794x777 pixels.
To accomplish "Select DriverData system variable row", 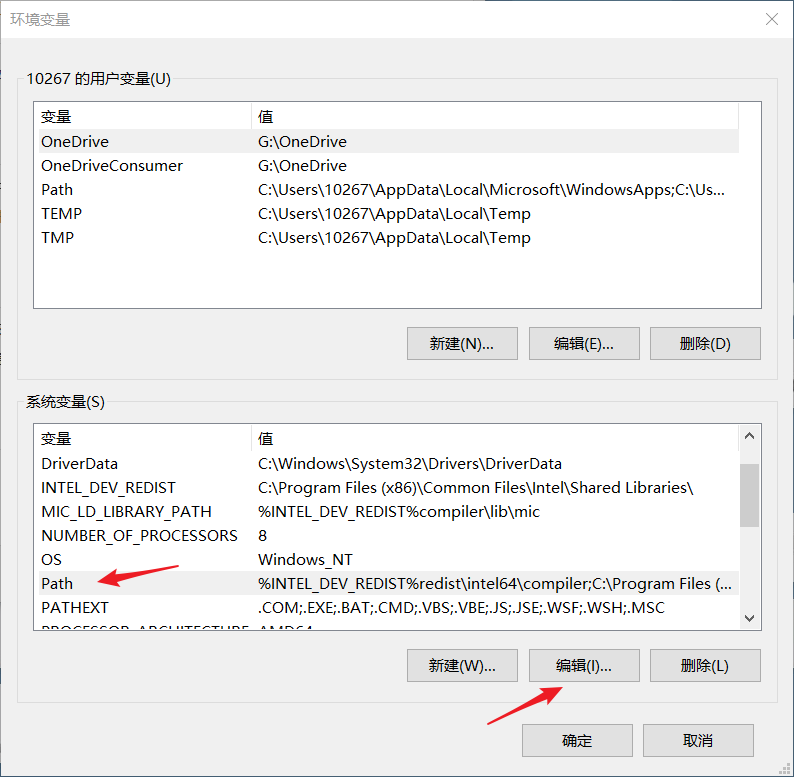I will tap(80, 464).
